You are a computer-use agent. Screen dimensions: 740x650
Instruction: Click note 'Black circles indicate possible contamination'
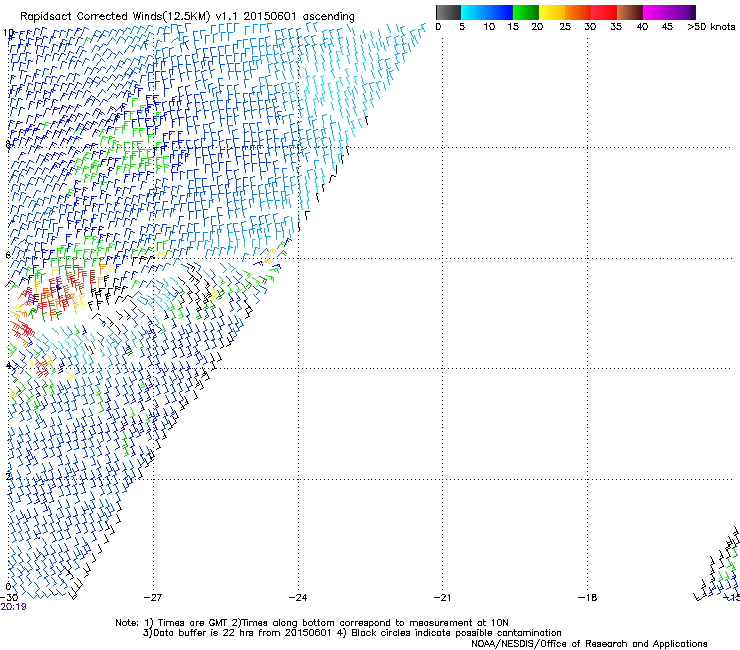coord(456,633)
